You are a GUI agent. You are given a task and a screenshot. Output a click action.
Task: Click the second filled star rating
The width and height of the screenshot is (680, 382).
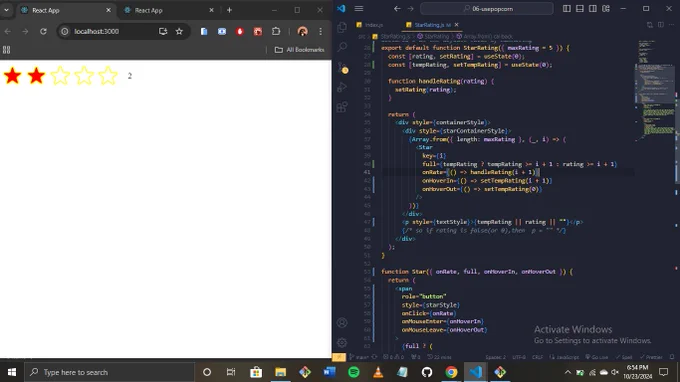36,76
